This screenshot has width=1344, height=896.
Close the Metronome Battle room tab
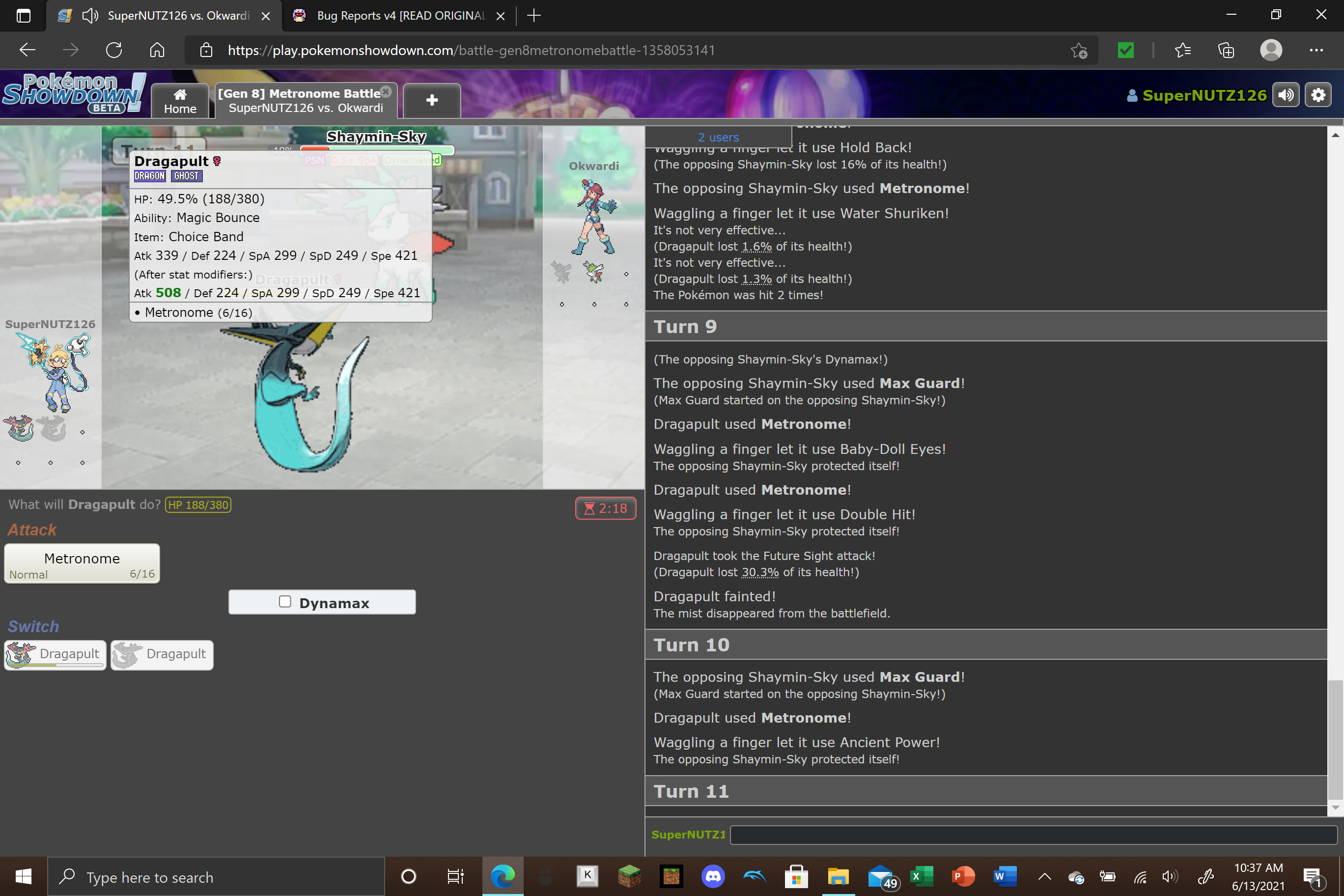(386, 91)
